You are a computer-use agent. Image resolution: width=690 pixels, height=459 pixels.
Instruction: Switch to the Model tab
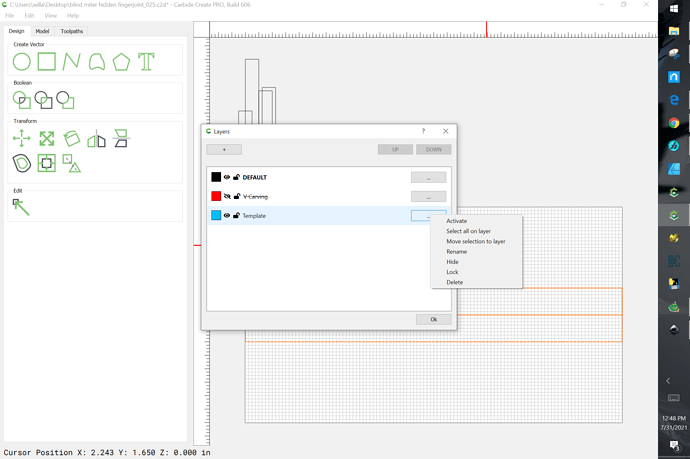(x=42, y=31)
